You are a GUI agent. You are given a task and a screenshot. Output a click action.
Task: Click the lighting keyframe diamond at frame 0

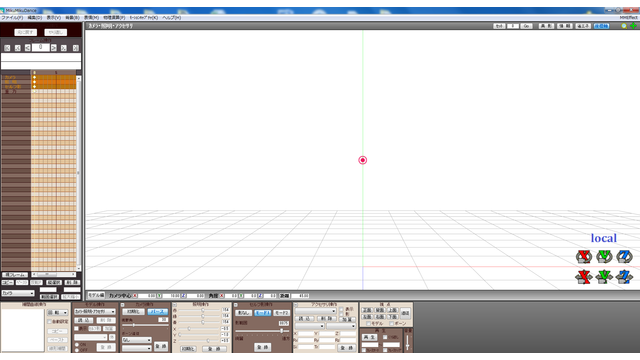34,82
